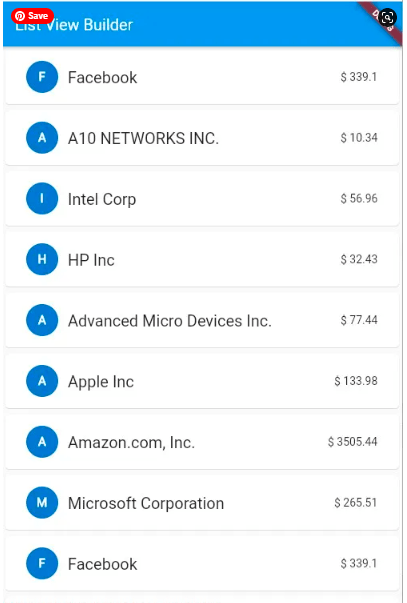Tap the Amazon.com avatar circle
Screen dimensions: 407x603
click(42, 442)
